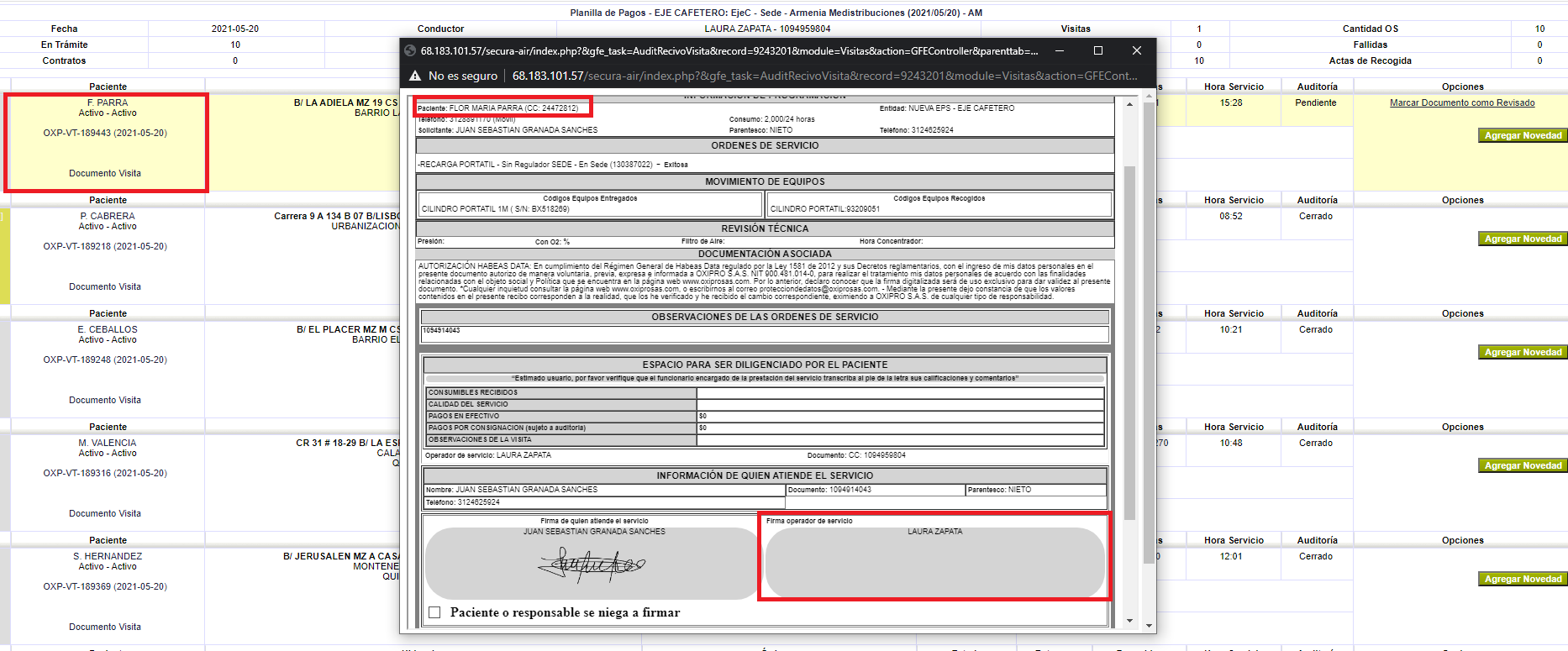Click the not-secure warning icon in address bar
This screenshot has height=651, width=1568.
[x=415, y=76]
